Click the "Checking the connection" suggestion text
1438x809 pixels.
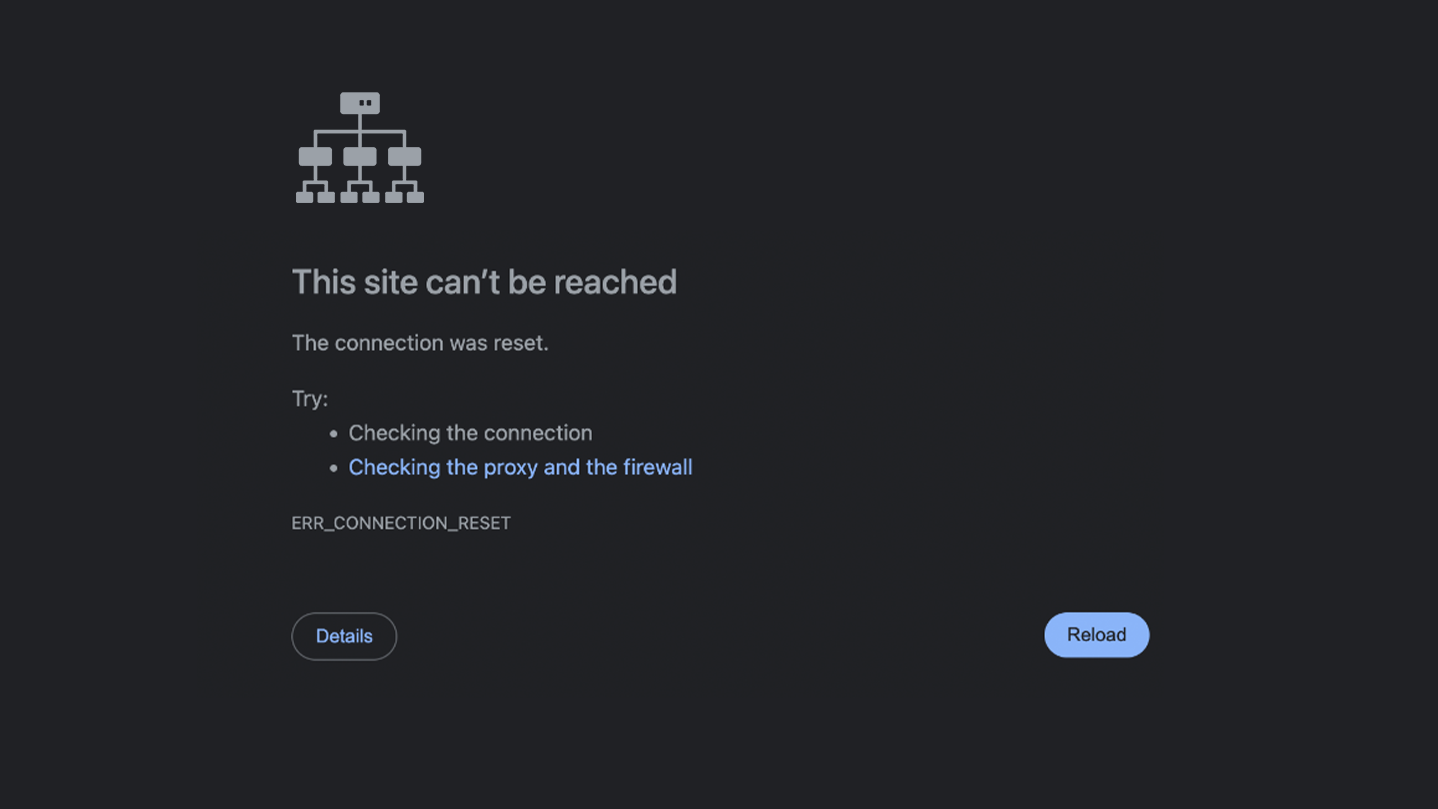[470, 433]
